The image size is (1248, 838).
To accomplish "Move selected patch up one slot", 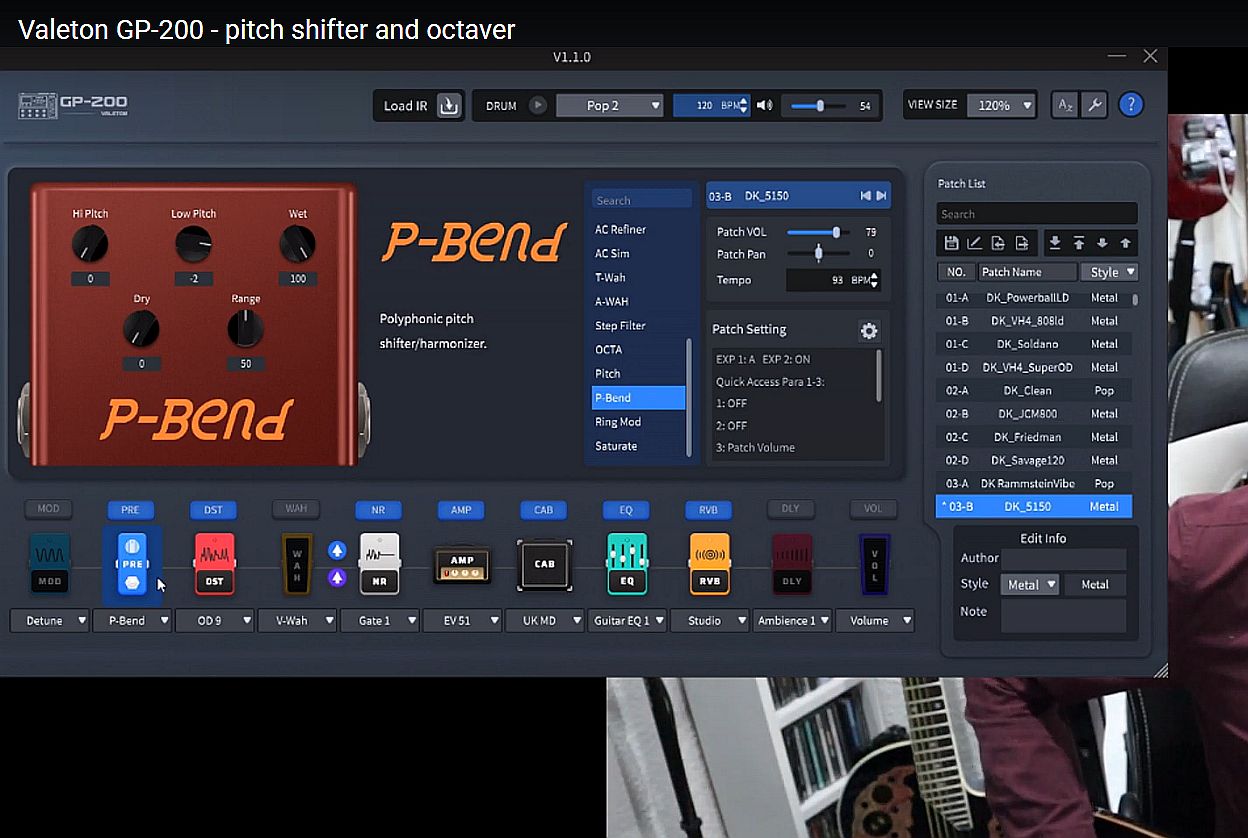I will pos(1125,243).
